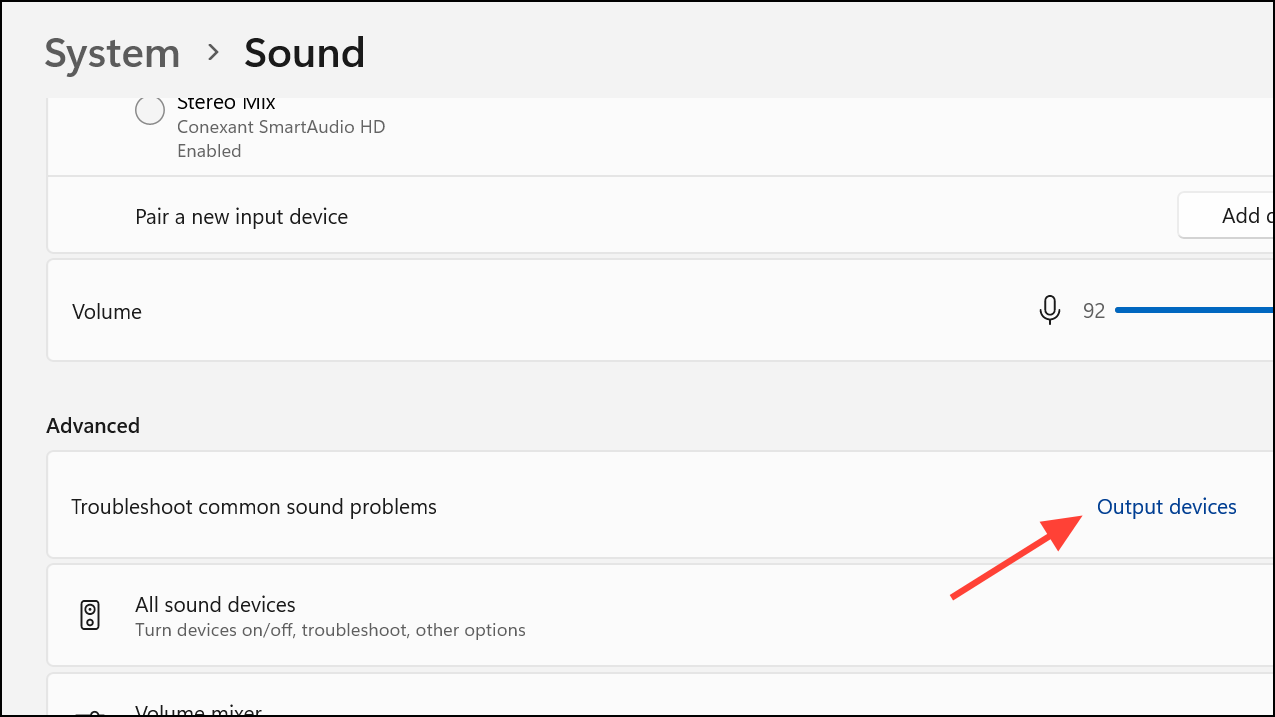Select the Stereo Mix radio button

(x=150, y=110)
